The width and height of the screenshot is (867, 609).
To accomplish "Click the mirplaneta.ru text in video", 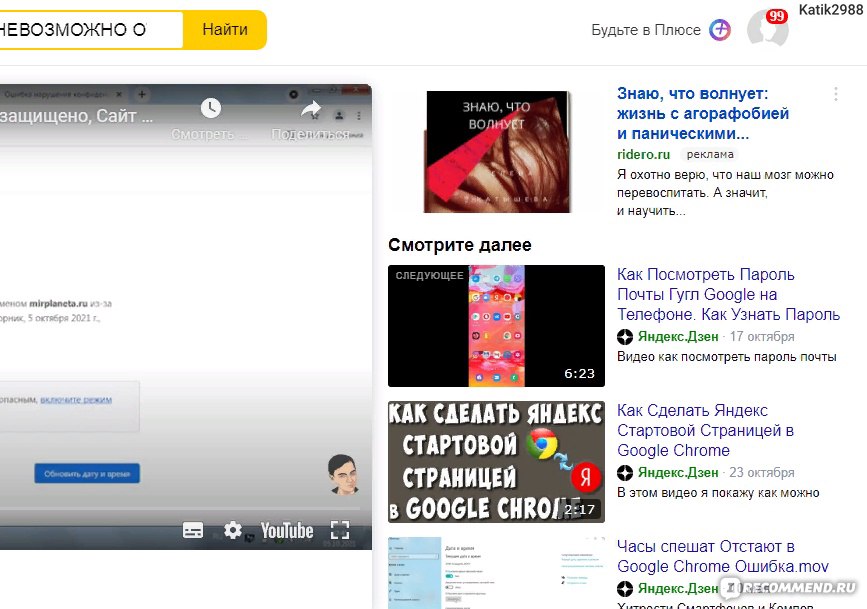I will tap(58, 303).
